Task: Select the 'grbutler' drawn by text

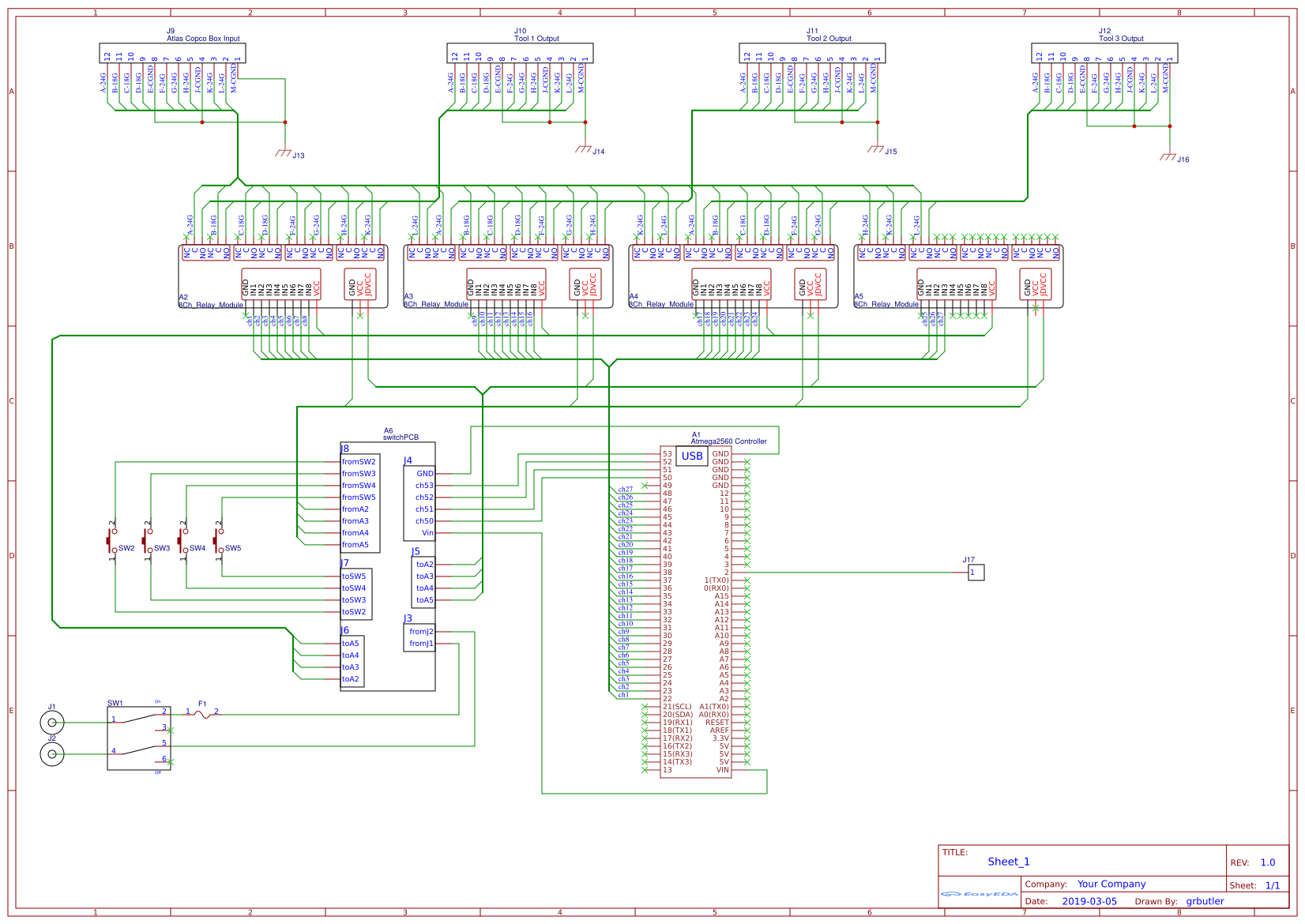Action: 1205,901
